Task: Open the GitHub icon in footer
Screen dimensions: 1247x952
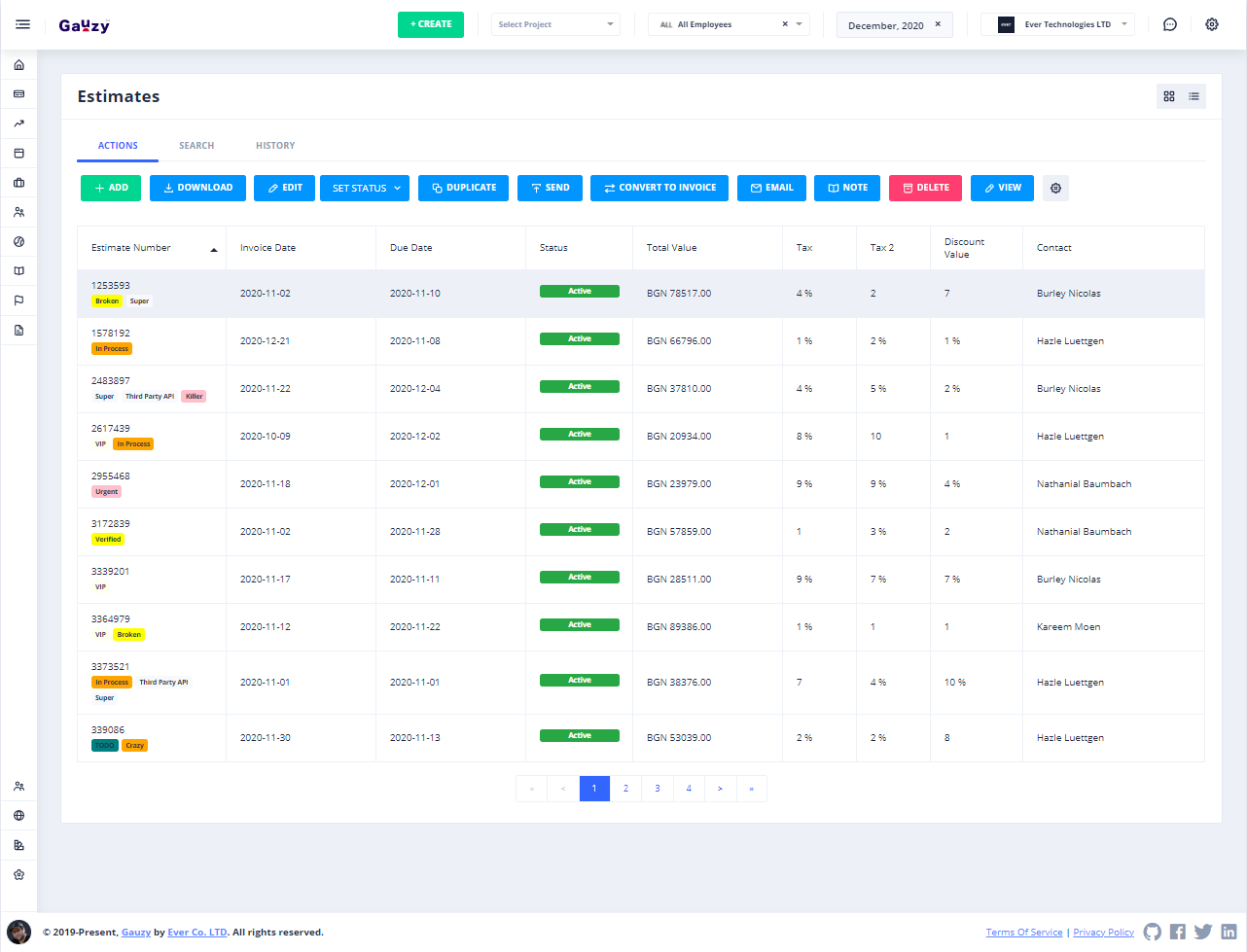Action: point(1153,932)
